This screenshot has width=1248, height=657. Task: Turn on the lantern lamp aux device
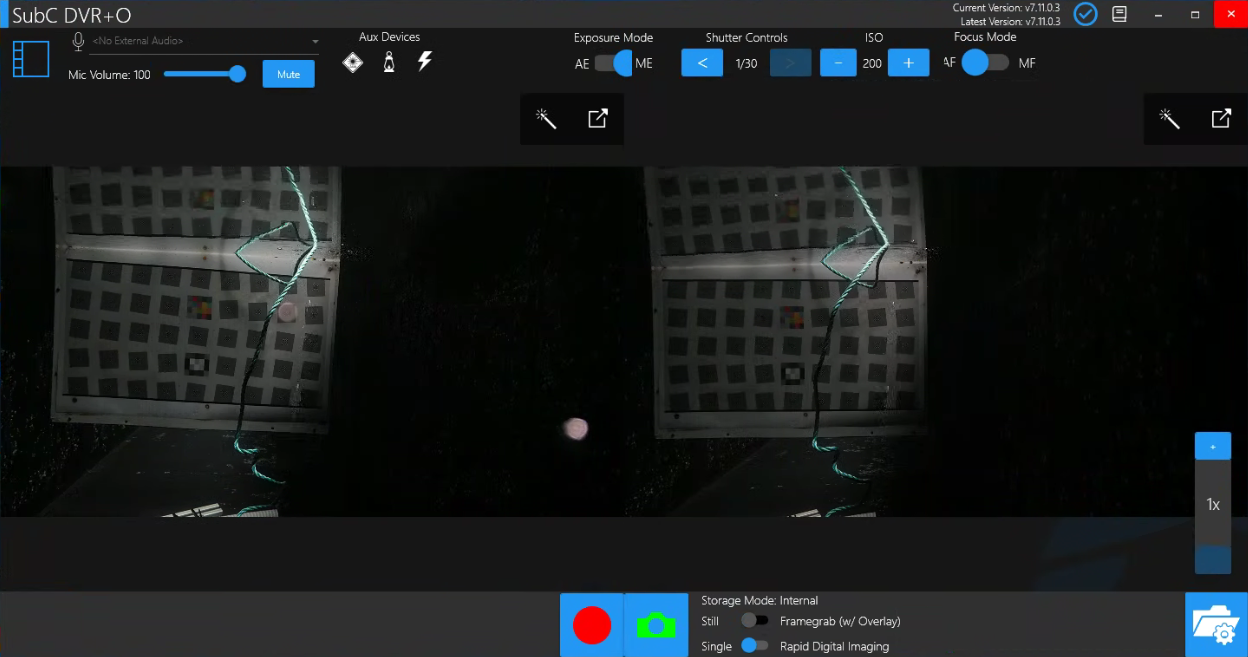389,63
